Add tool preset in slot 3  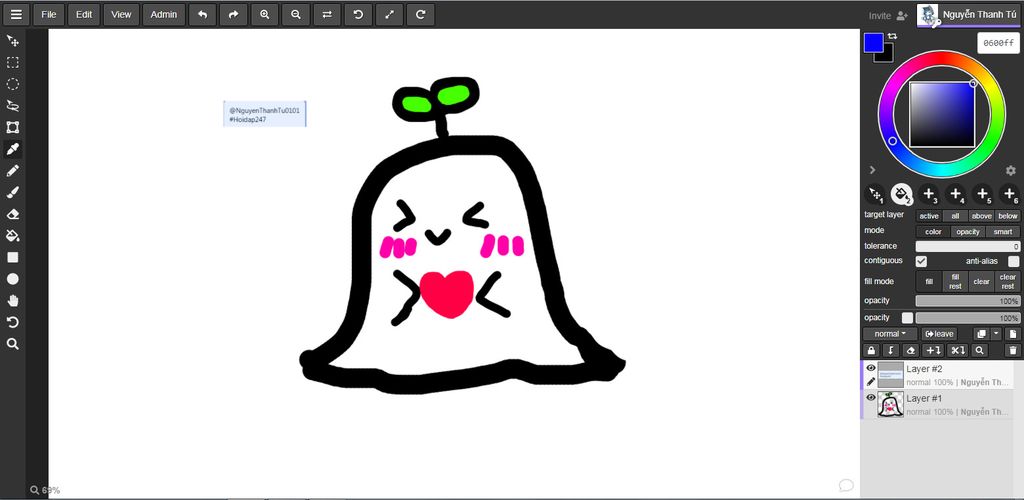929,194
